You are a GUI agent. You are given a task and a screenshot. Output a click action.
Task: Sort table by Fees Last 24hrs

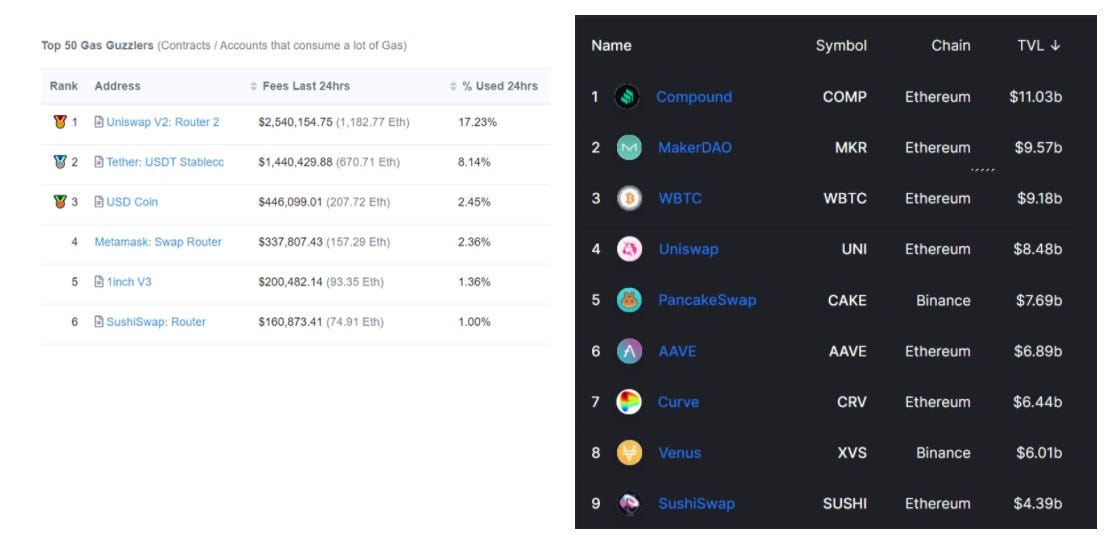pos(300,86)
